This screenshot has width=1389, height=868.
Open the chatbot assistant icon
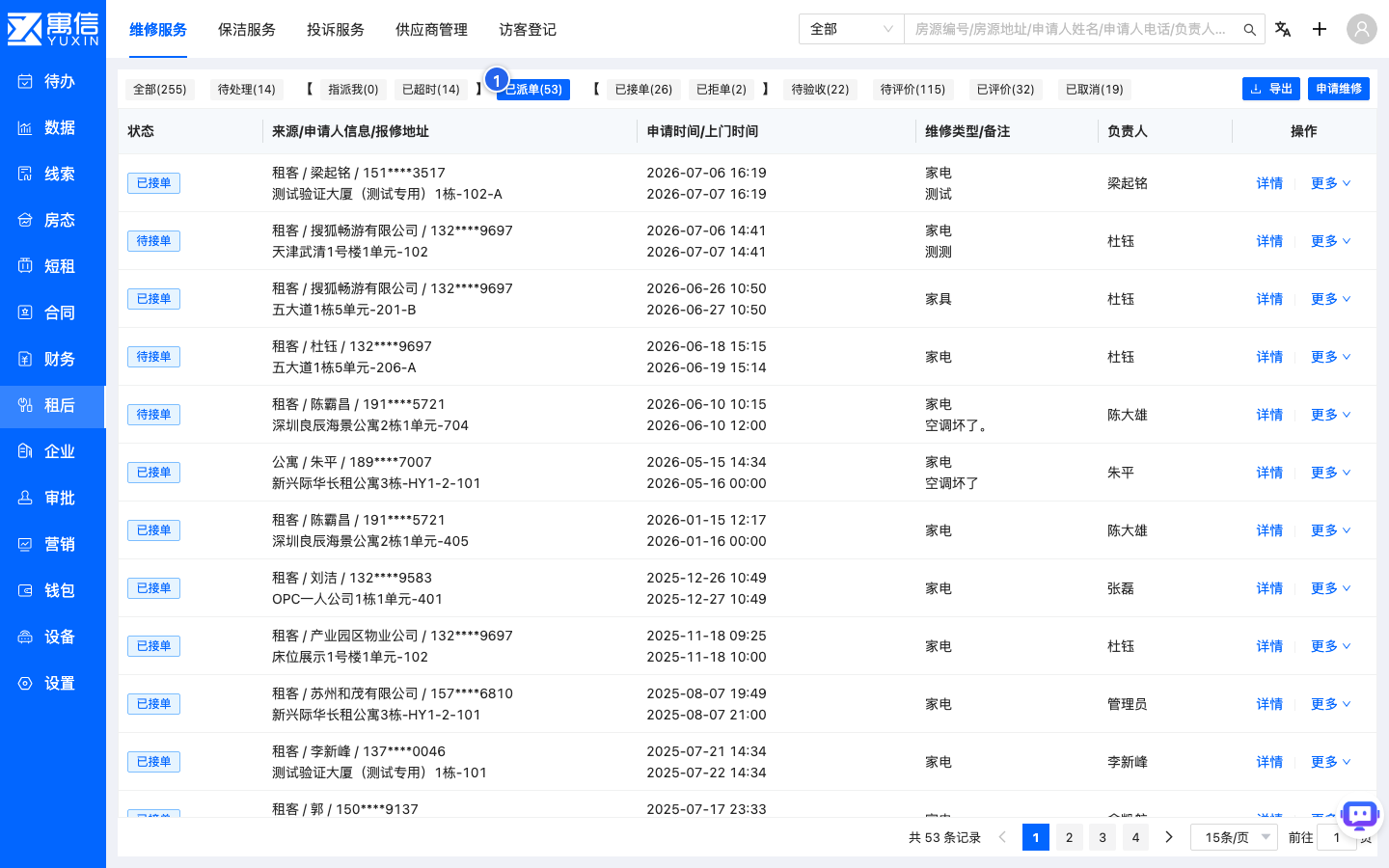point(1361,816)
